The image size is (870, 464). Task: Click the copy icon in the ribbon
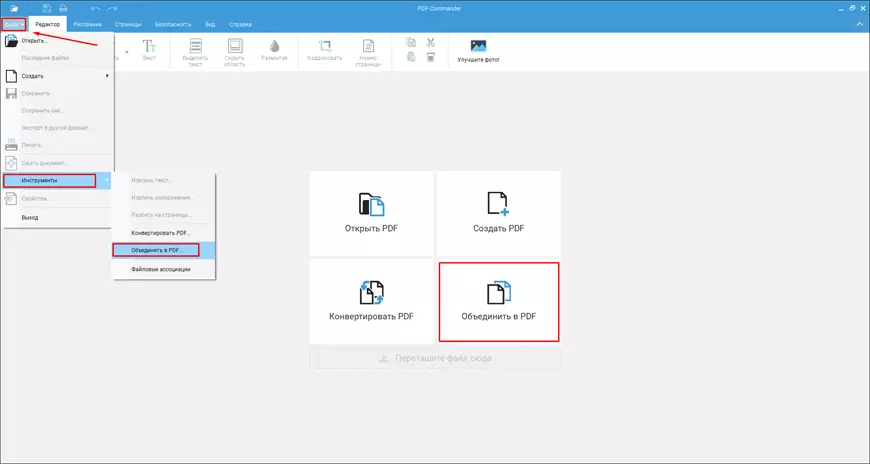pos(411,42)
